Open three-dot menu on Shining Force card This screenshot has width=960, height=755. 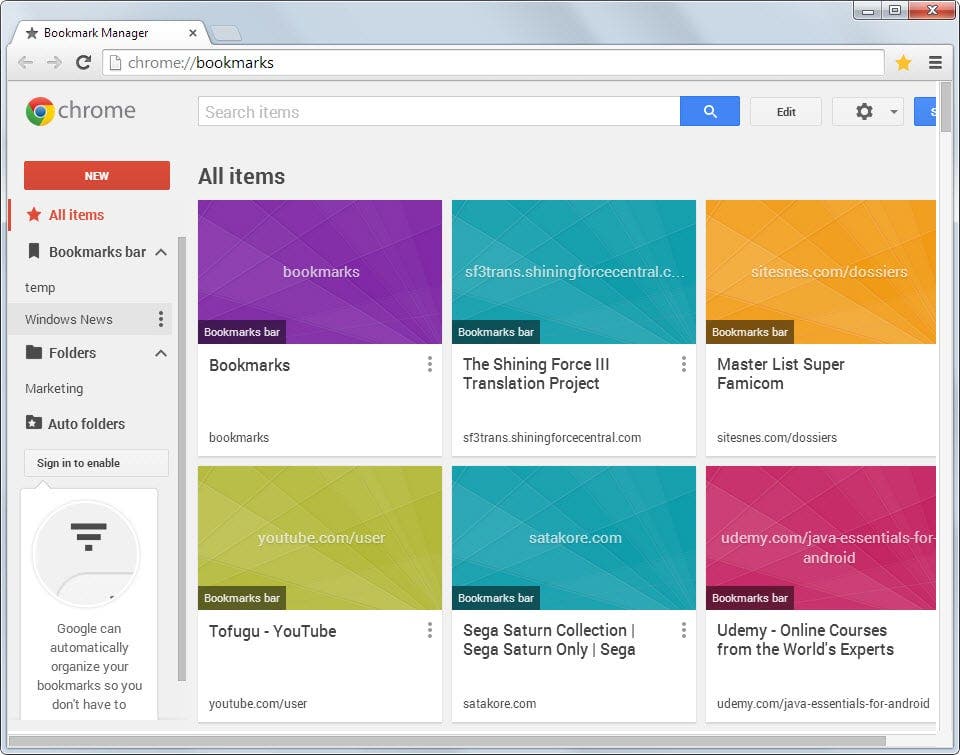coord(683,364)
